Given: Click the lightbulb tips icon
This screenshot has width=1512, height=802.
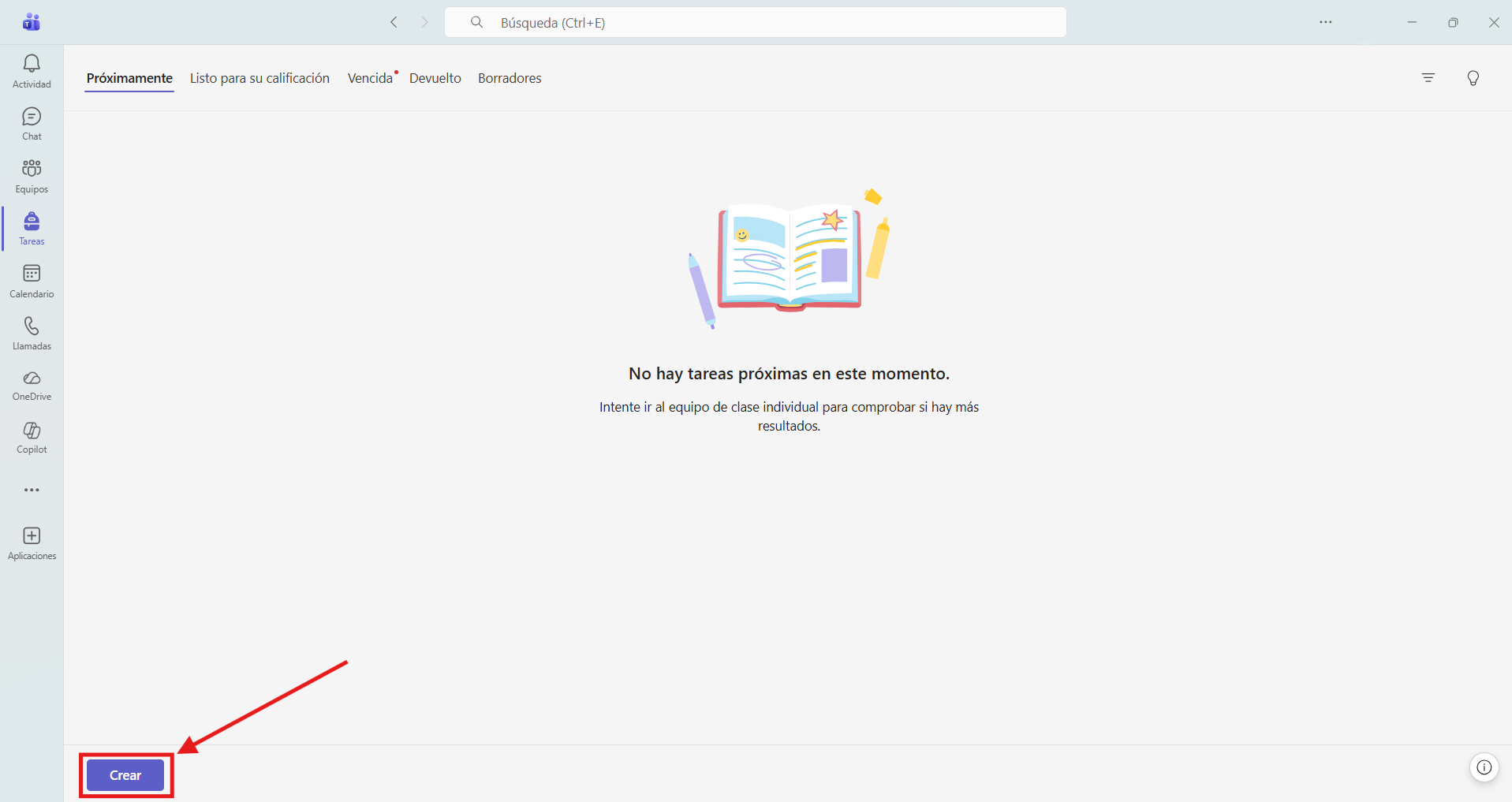Looking at the screenshot, I should click(x=1473, y=78).
